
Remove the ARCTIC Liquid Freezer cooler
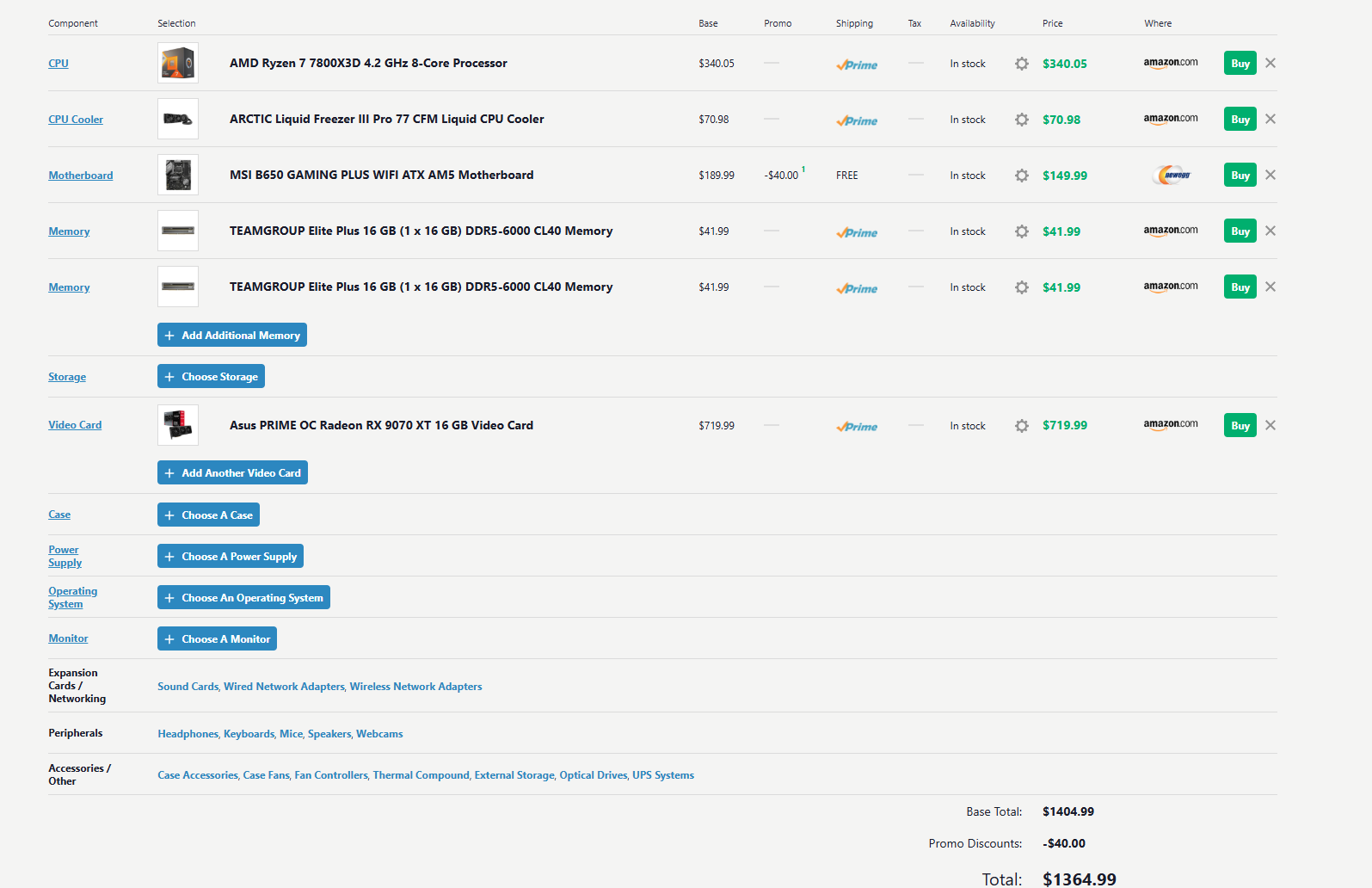[x=1270, y=119]
